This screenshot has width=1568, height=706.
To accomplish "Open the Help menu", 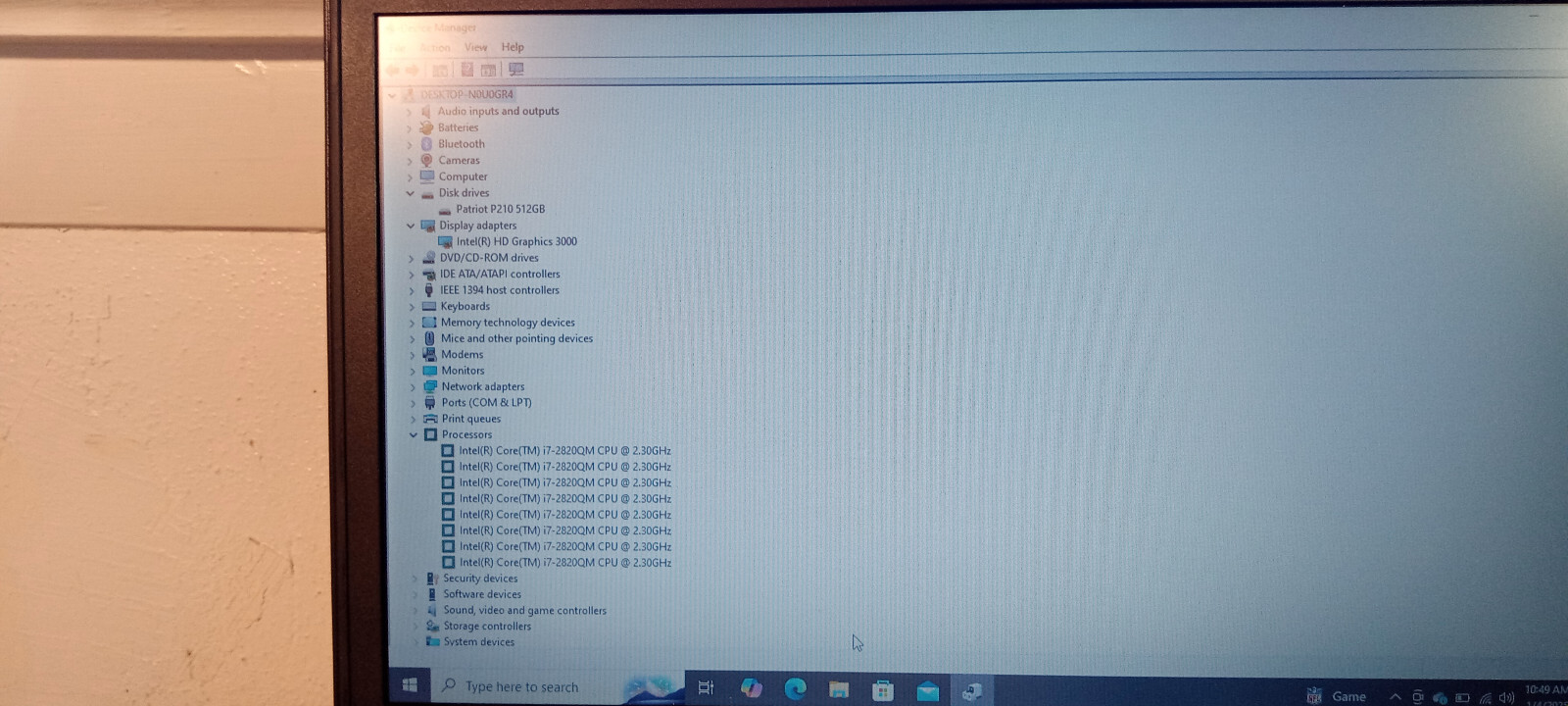I will tap(513, 47).
